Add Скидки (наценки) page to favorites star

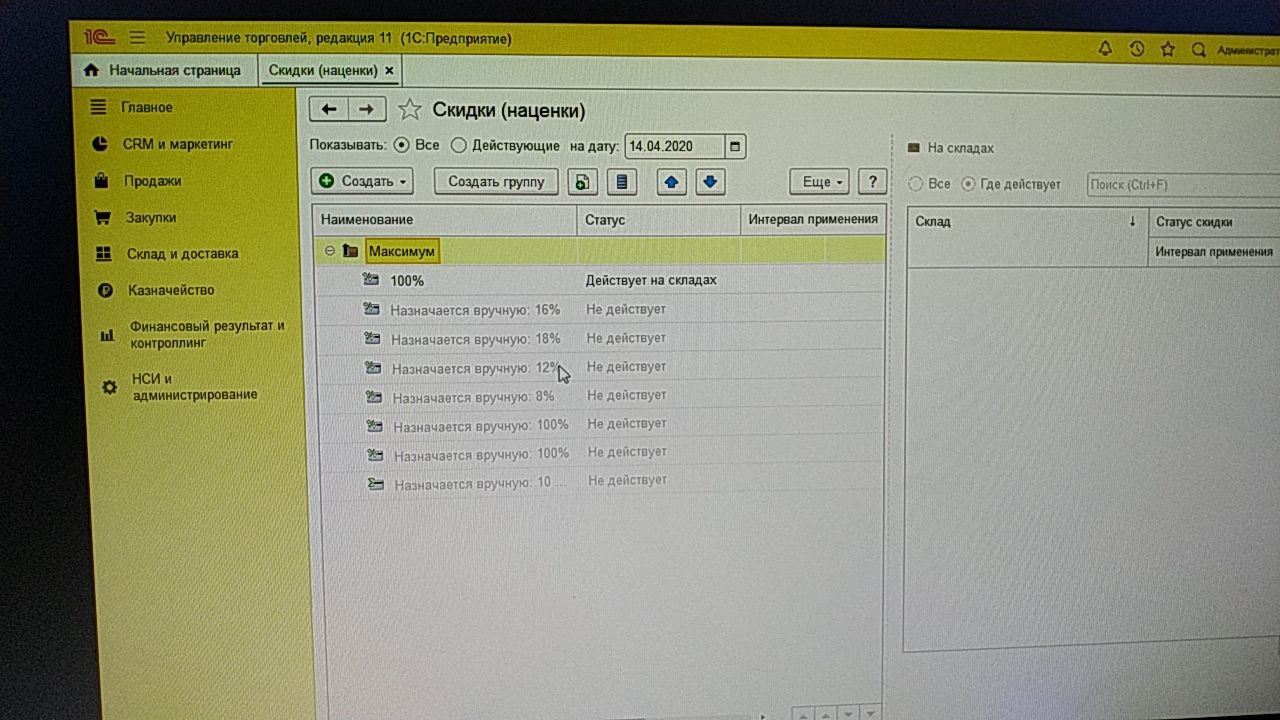tap(409, 110)
